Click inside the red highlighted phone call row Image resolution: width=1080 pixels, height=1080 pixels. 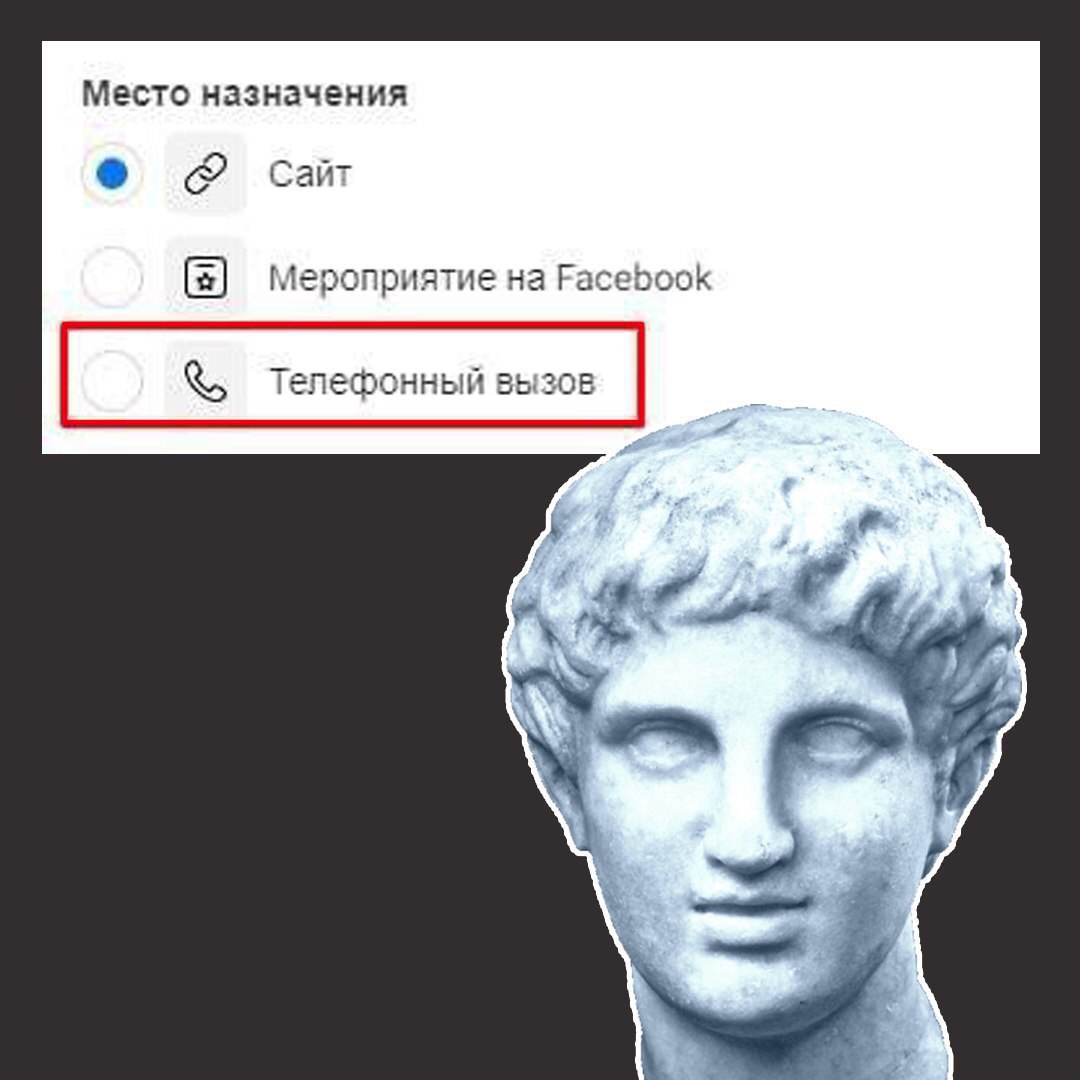tap(353, 375)
